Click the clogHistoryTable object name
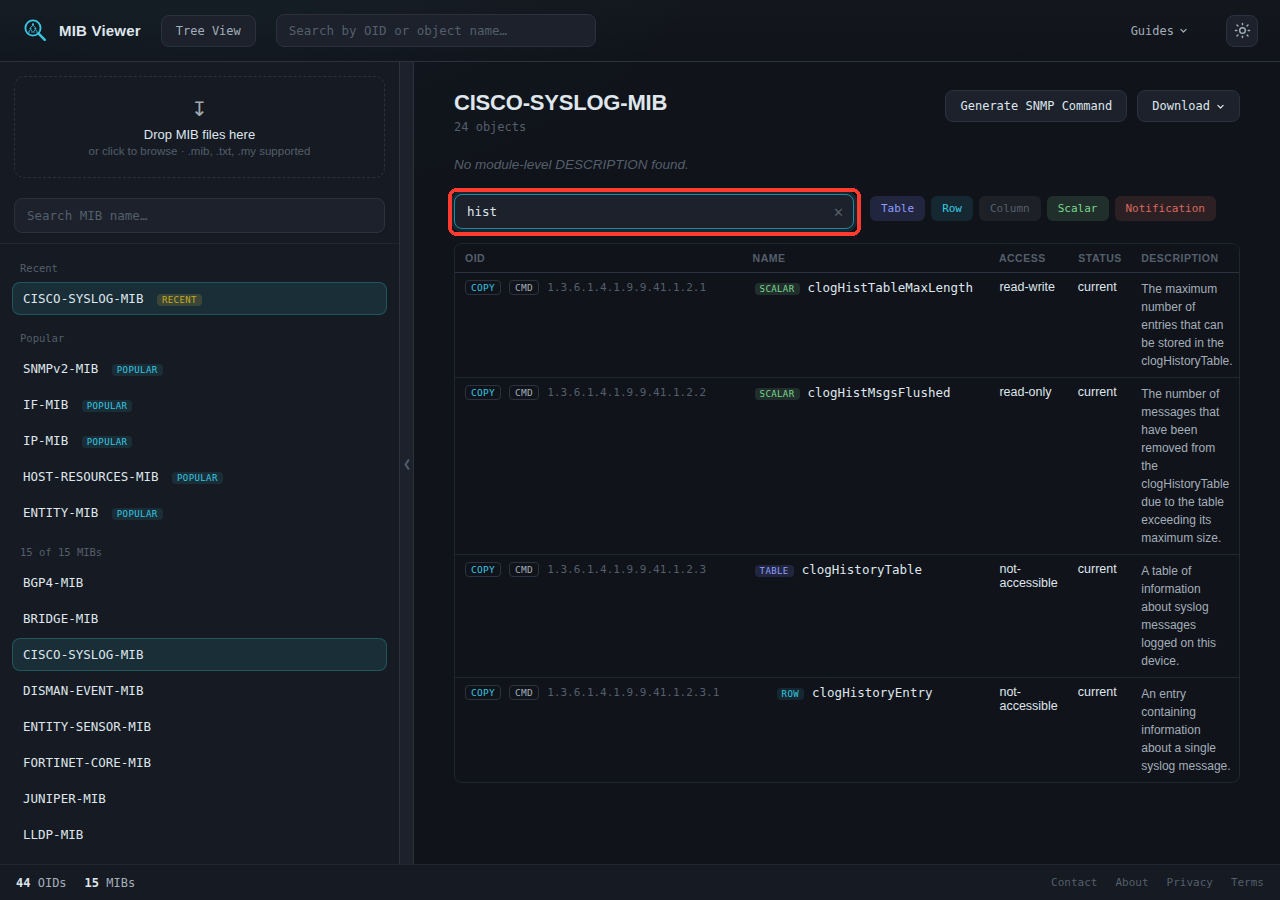The width and height of the screenshot is (1280, 900). click(862, 570)
